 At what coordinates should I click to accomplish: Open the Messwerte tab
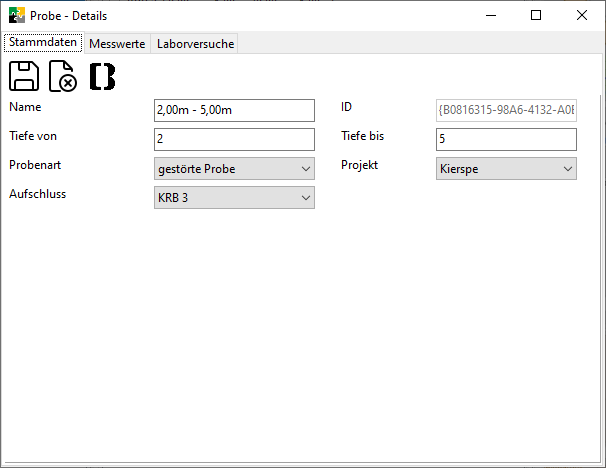coord(119,44)
